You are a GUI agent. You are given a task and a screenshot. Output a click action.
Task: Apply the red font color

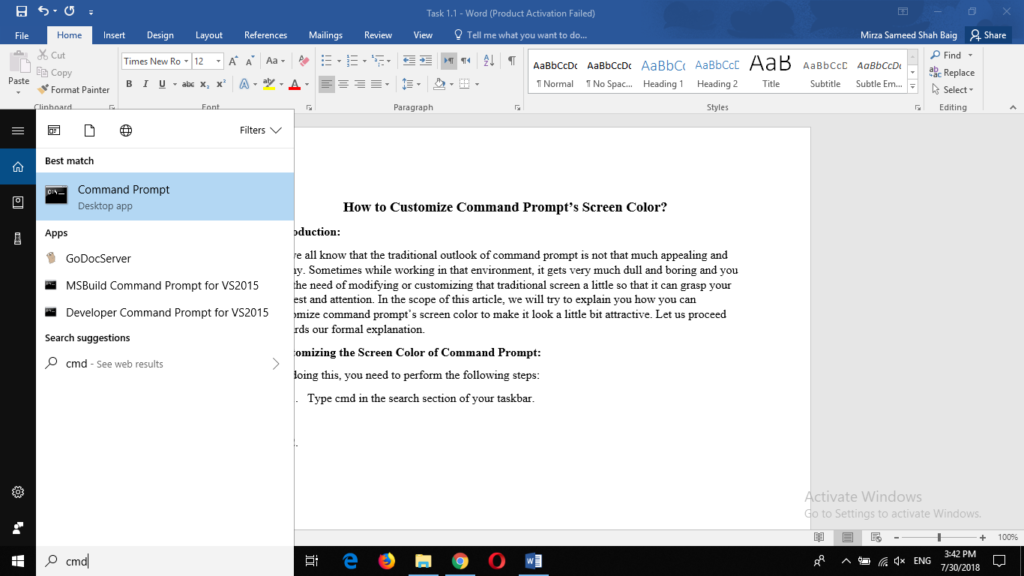point(295,84)
